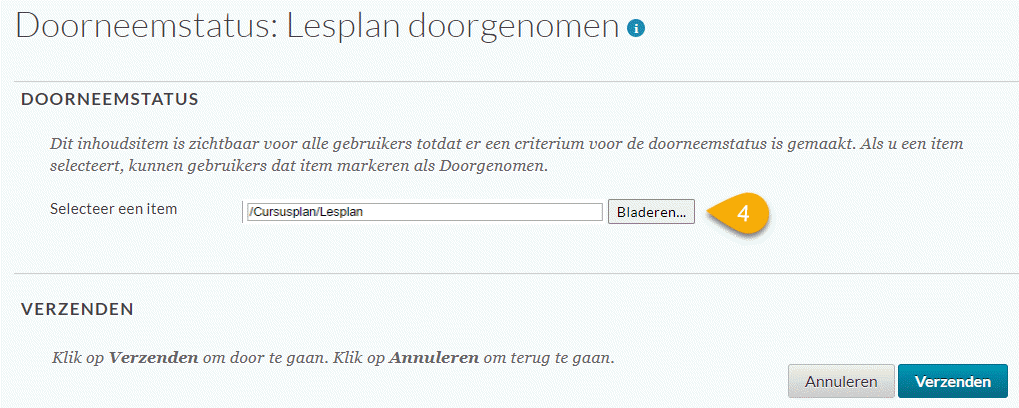Image resolution: width=1019 pixels, height=408 pixels.
Task: Click the bold Annuleren word in instructions
Action: click(x=433, y=358)
